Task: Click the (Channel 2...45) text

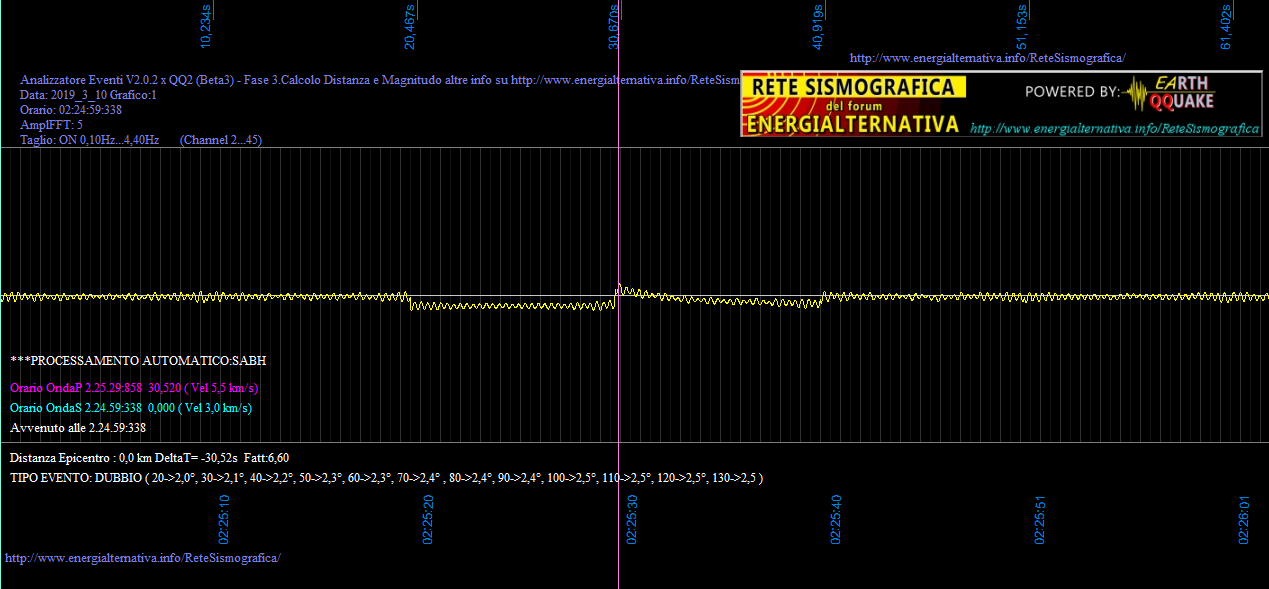Action: point(221,140)
